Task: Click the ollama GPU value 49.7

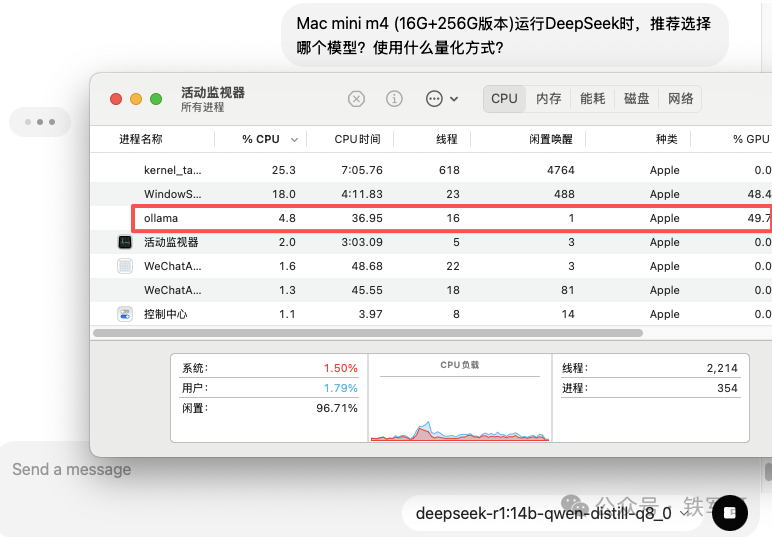Action: [x=759, y=218]
